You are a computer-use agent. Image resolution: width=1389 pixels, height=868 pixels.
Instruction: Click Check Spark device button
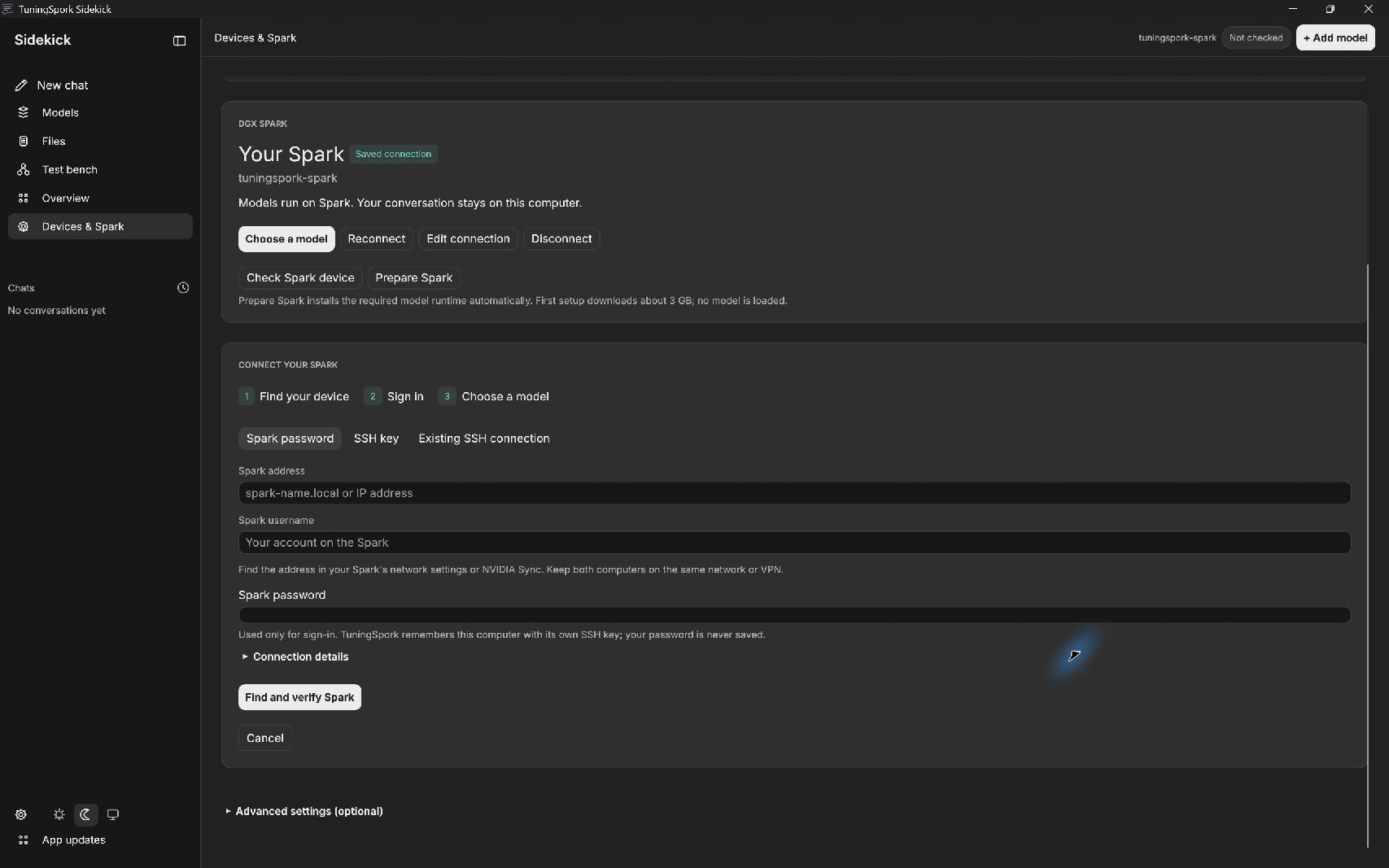pyautogui.click(x=300, y=278)
